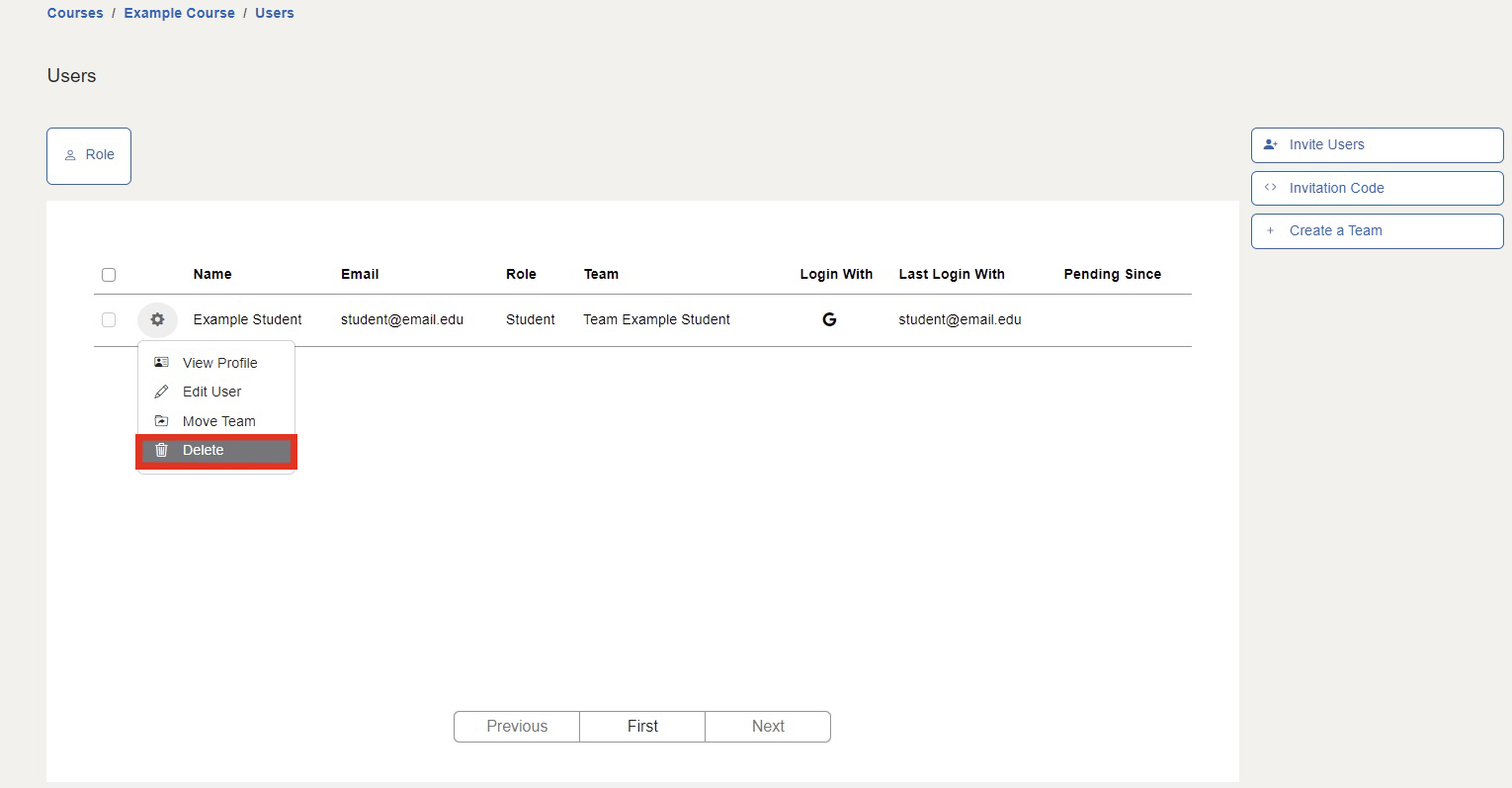
Task: Click the Delete trash can icon
Action: click(x=162, y=450)
